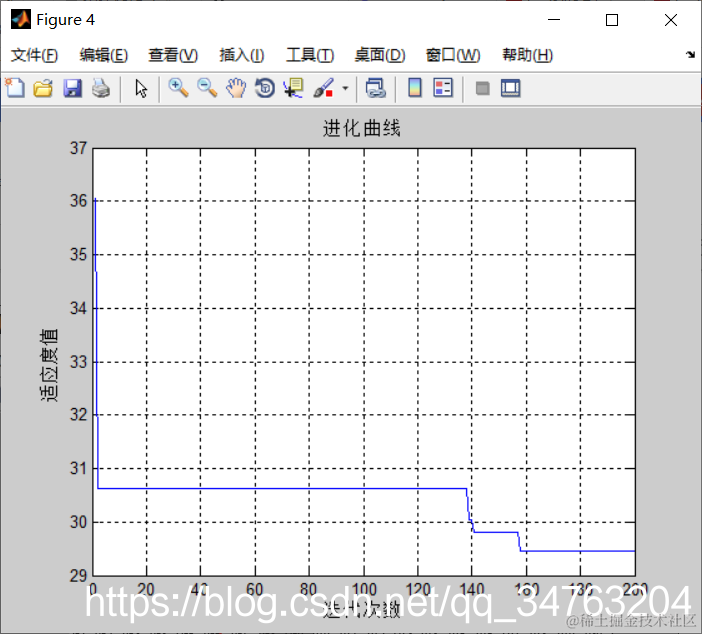The height and width of the screenshot is (634, 702).
Task: Click Show Plot Tools and Dock icon
Action: pyautogui.click(x=510, y=88)
